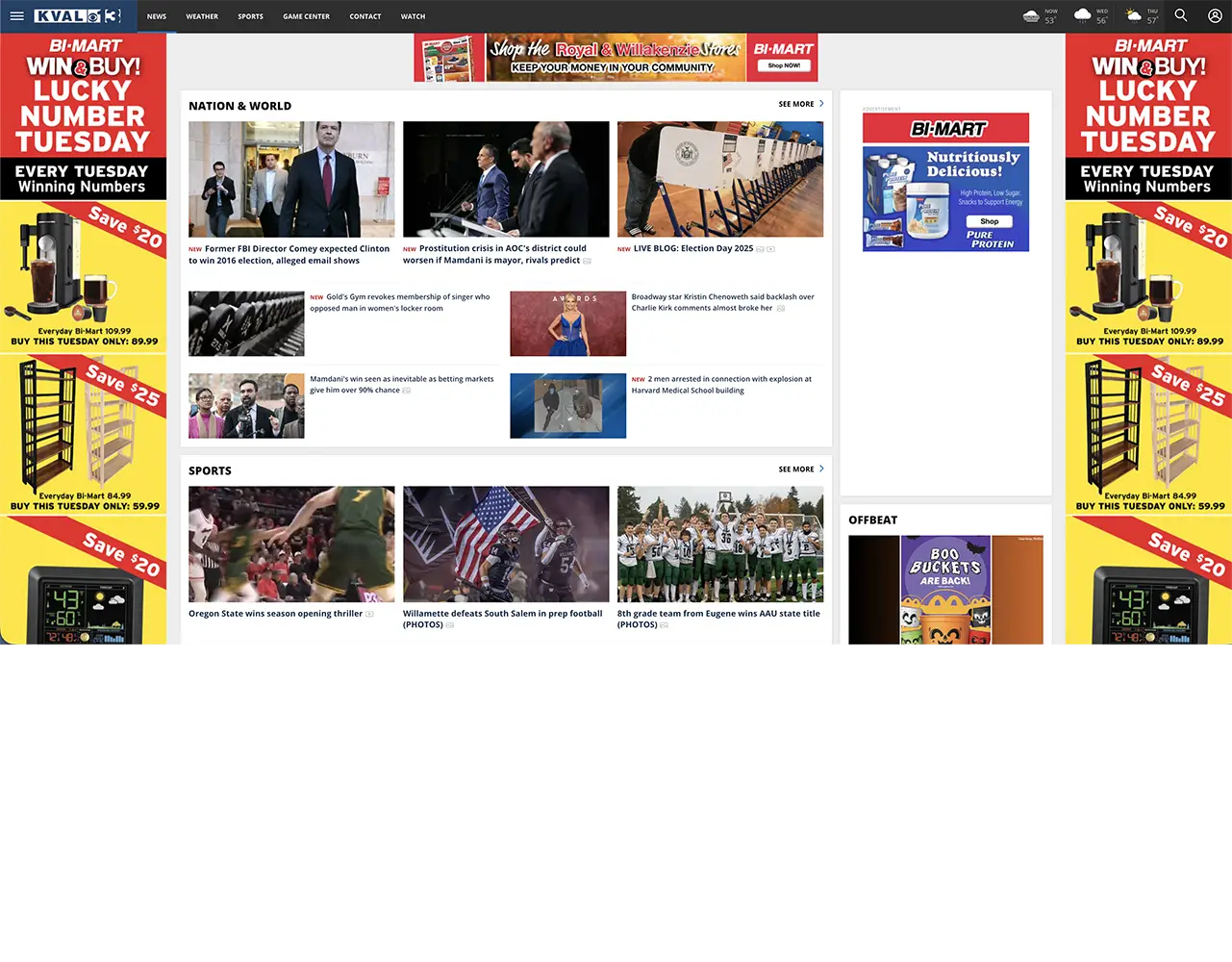Read 8th grade Eugene AAU title article
This screenshot has height=962, width=1232.
pos(718,620)
